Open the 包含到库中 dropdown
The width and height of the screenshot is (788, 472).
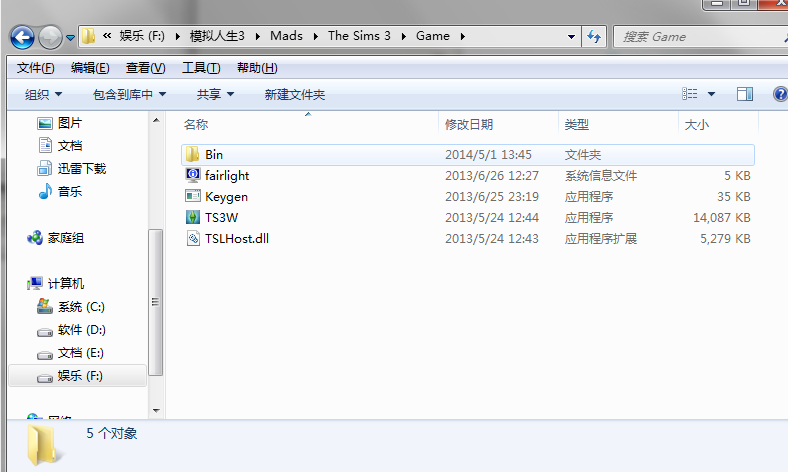click(130, 95)
